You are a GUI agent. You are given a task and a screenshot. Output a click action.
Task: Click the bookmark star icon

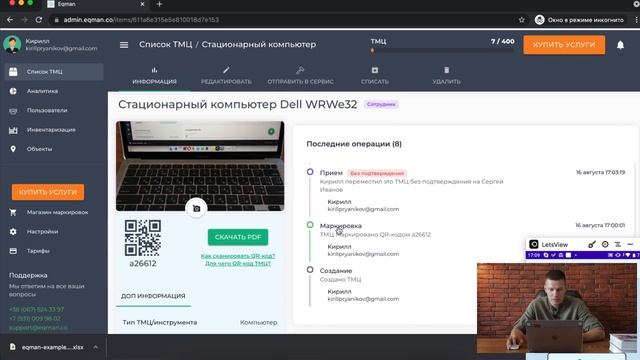(521, 20)
